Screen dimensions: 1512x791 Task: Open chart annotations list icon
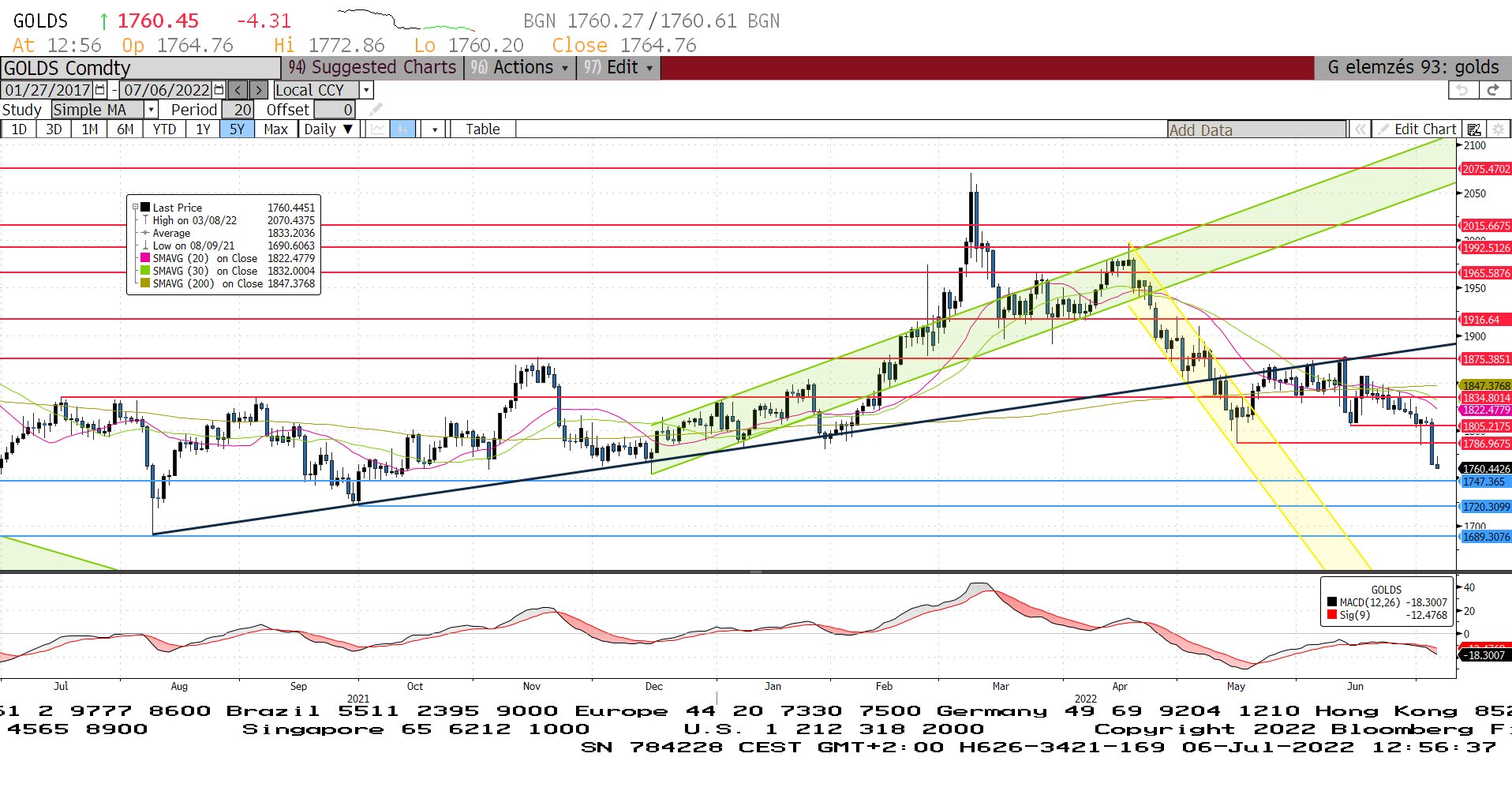tap(1474, 129)
